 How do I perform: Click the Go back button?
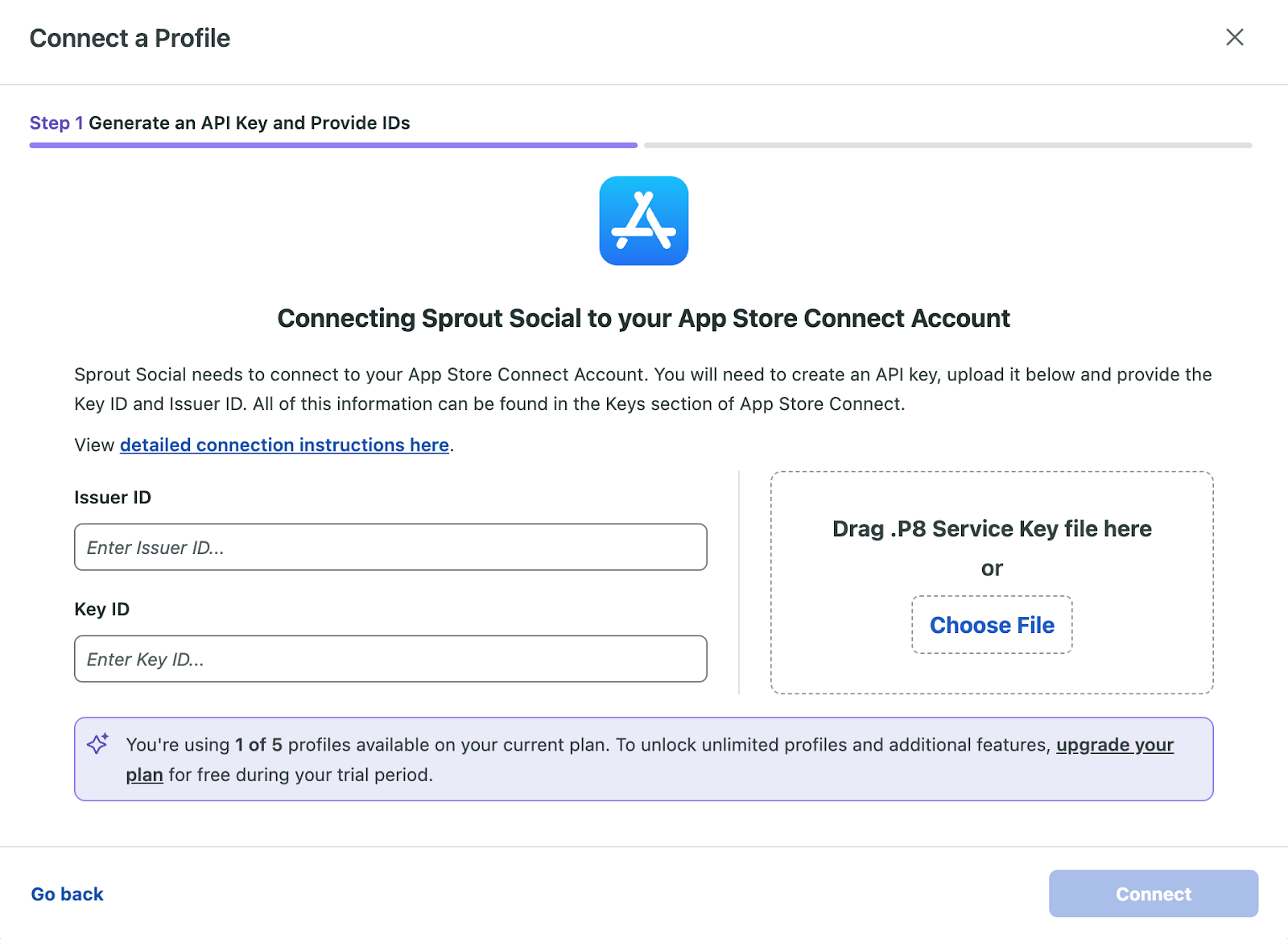[x=67, y=894]
